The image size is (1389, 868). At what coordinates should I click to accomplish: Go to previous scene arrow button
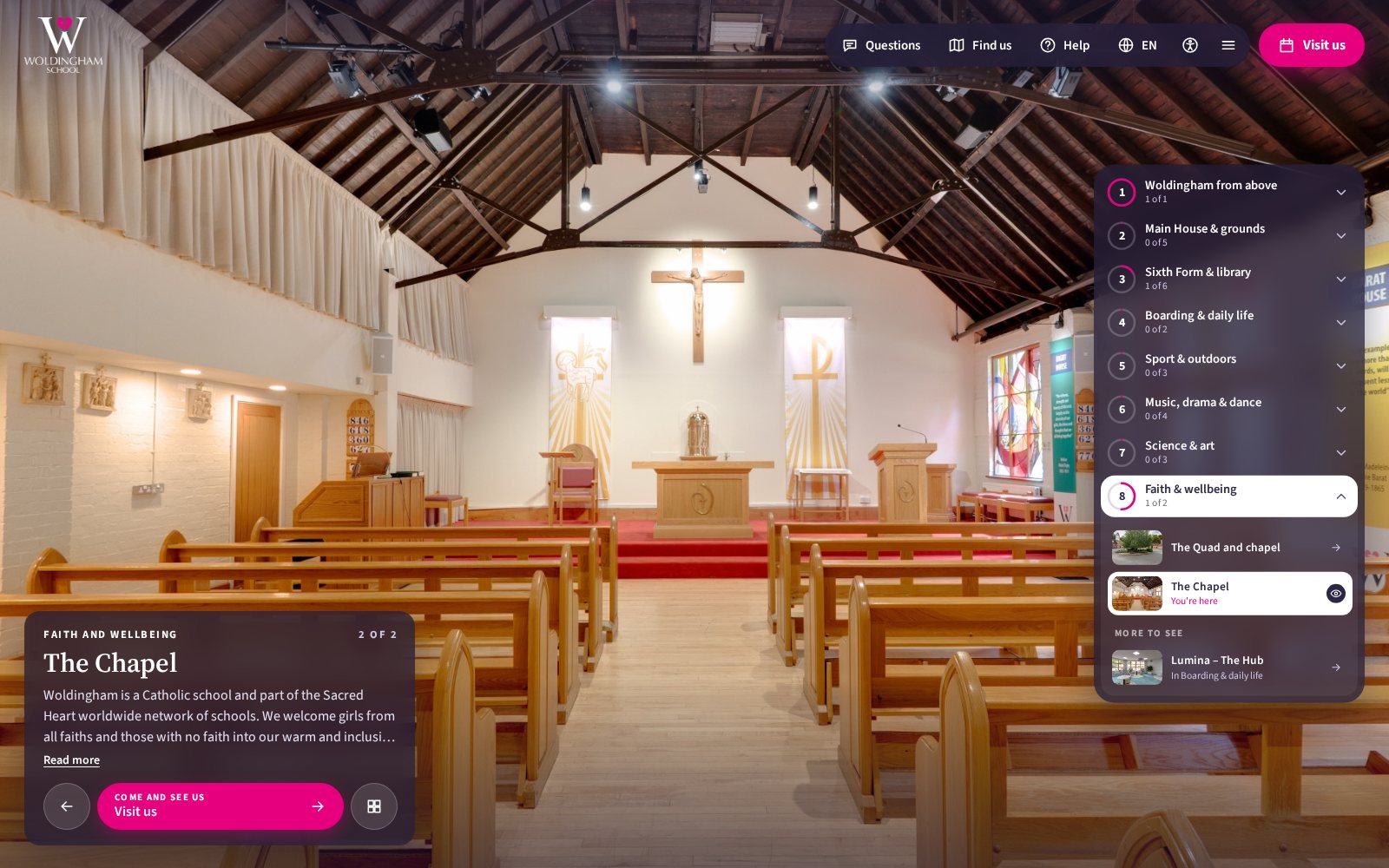pyautogui.click(x=67, y=806)
